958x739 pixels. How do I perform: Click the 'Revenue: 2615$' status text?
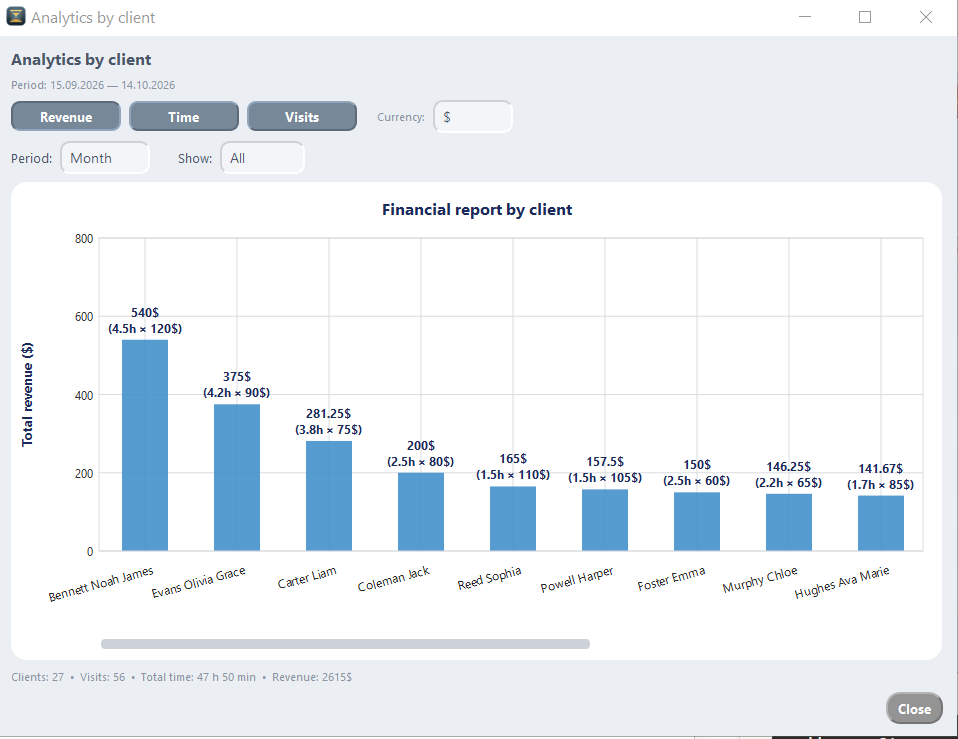312,677
